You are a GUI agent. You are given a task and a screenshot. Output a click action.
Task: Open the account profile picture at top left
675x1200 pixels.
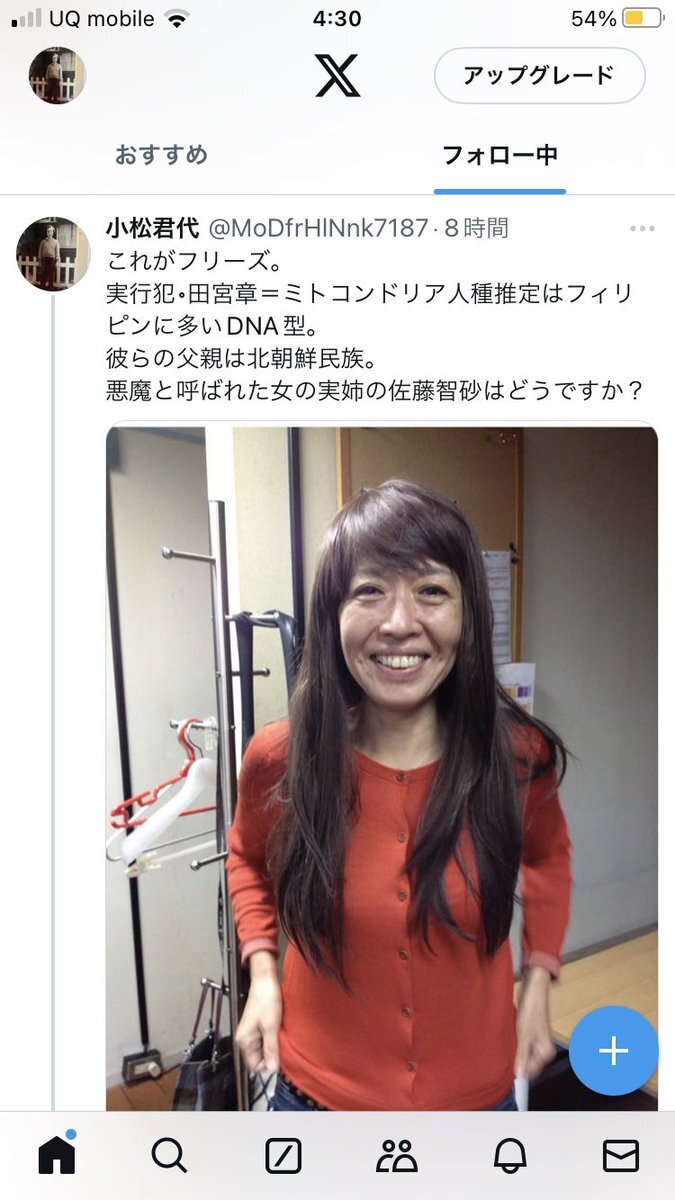click(57, 75)
